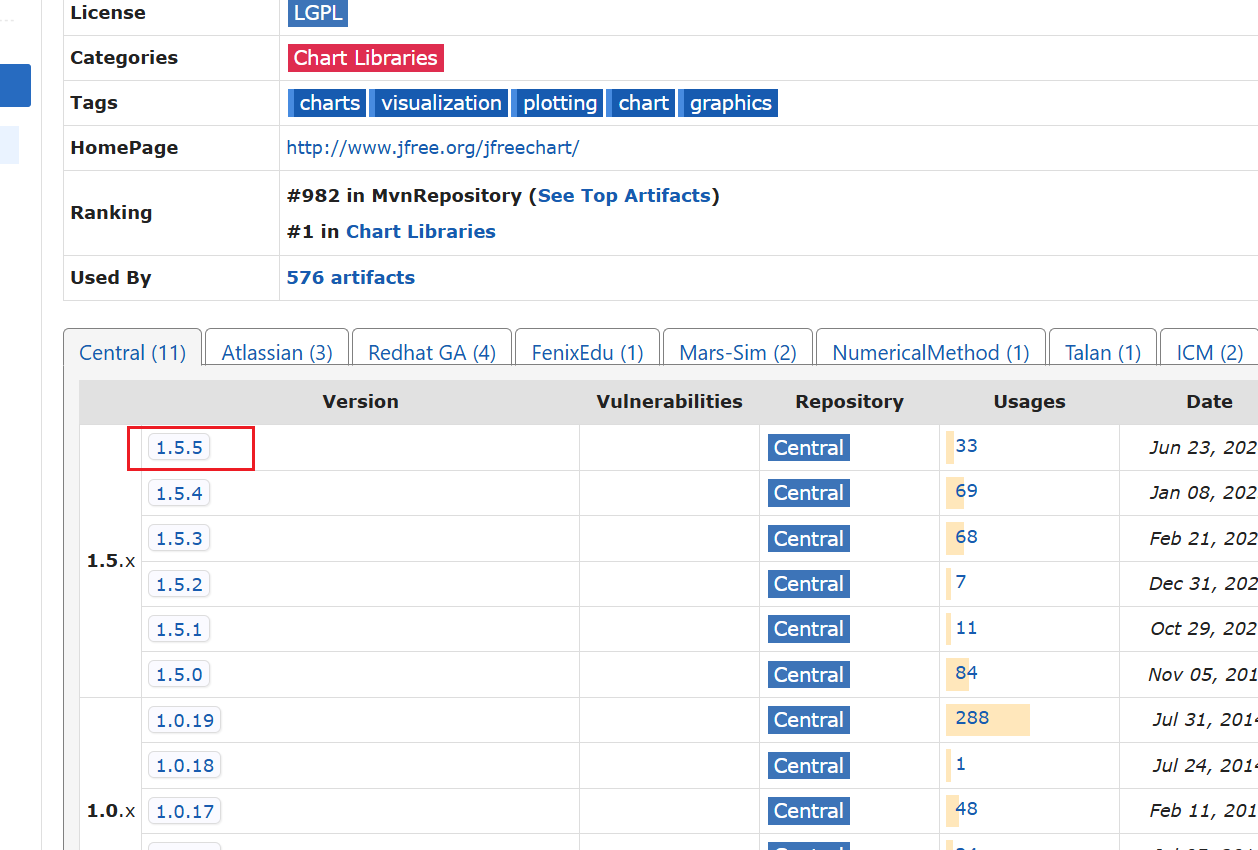Click Central repository for version 1.5.0

click(x=809, y=675)
